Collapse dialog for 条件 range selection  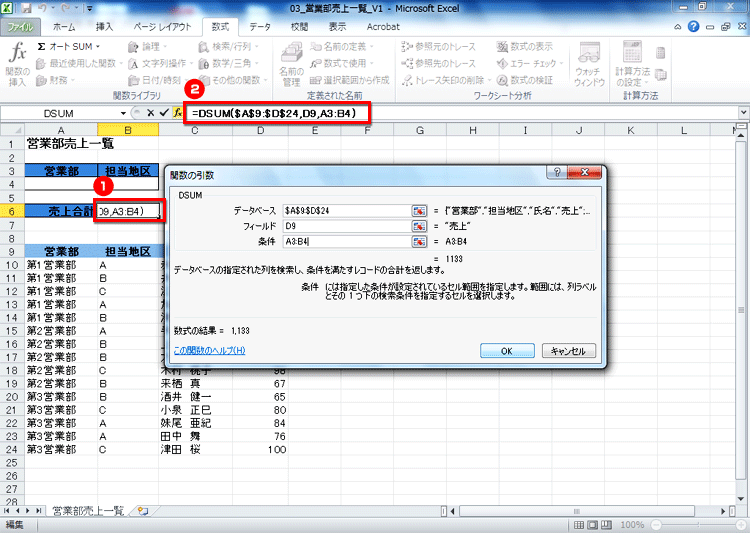(x=419, y=242)
